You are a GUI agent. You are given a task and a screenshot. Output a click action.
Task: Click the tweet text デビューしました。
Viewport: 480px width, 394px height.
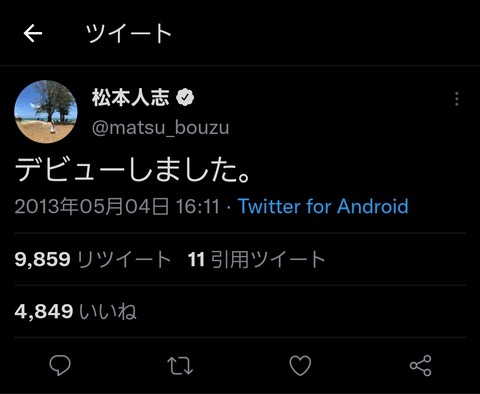click(132, 170)
